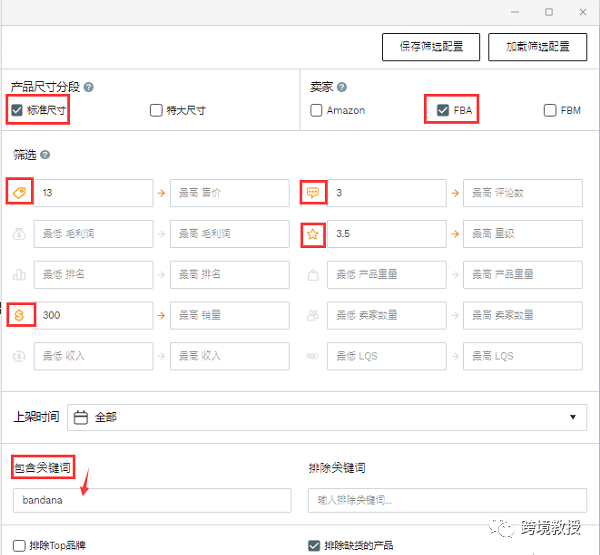Click the LQS filter icon

click(313, 356)
